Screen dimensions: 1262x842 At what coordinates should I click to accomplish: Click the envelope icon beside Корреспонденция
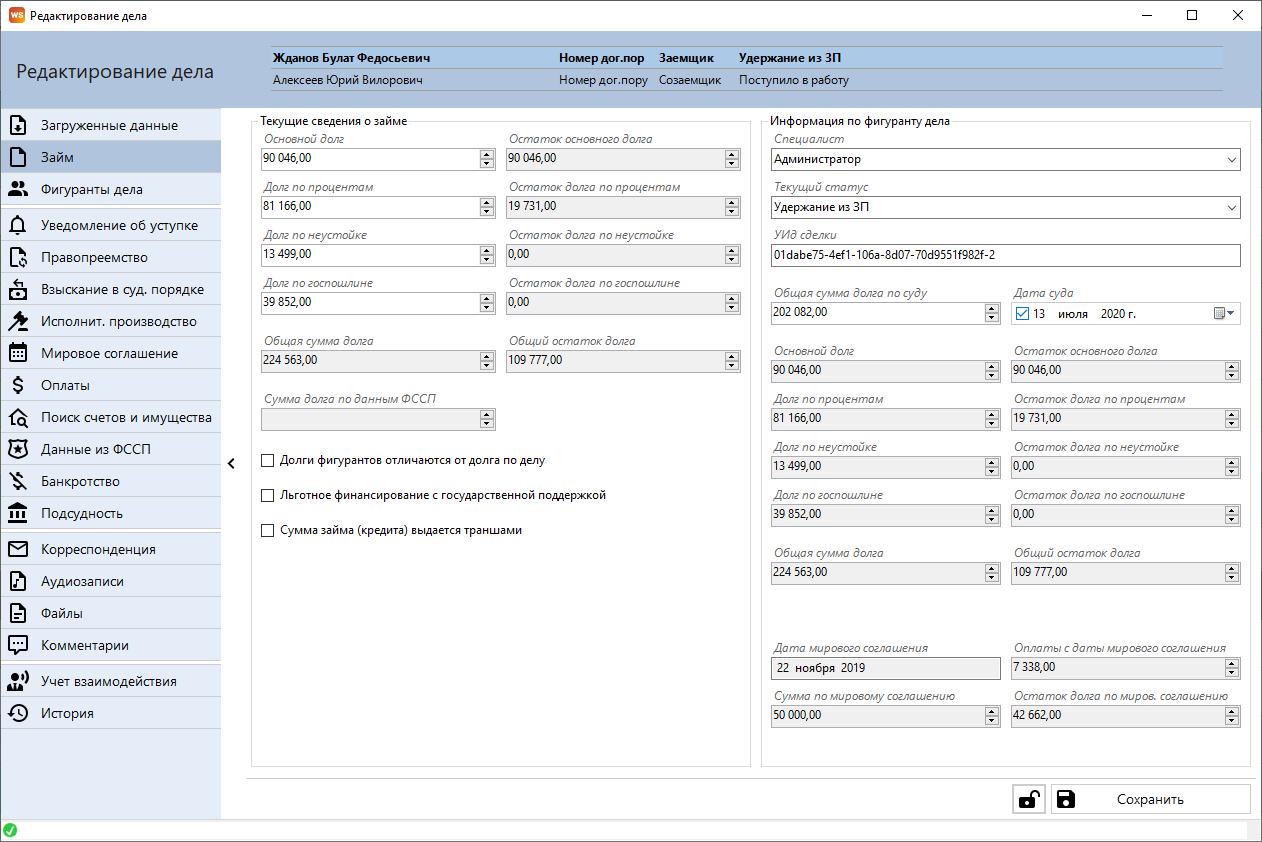coord(18,549)
